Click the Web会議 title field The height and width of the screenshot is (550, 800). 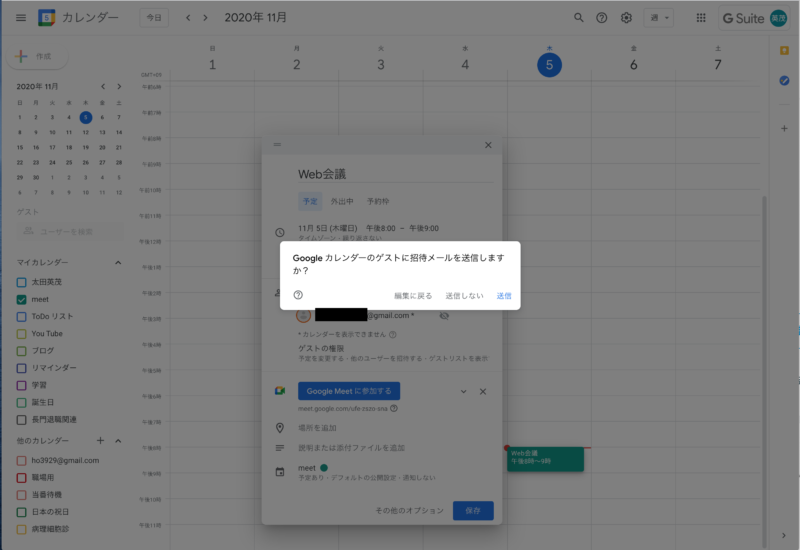[395, 174]
